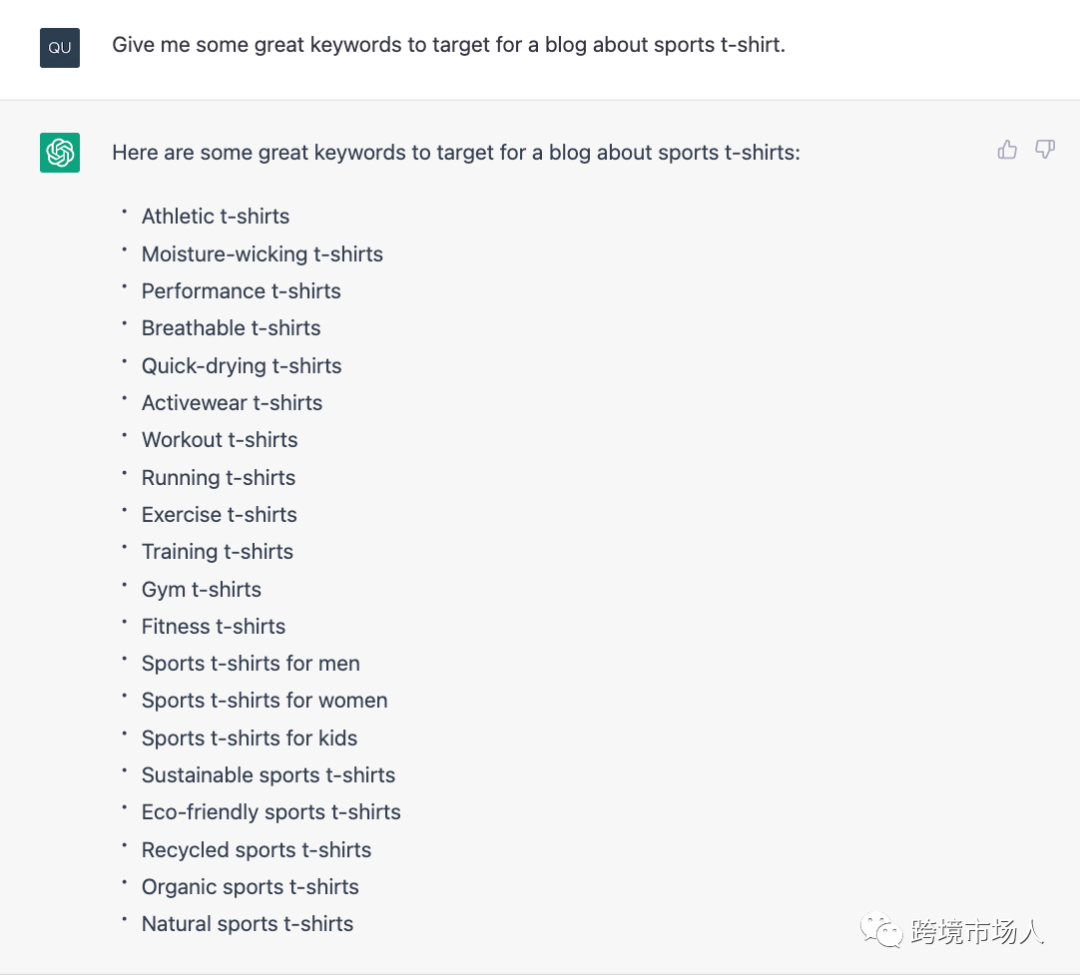This screenshot has height=980, width=1080.
Task: Click "Sports t-shirts for women" keyword
Action: pyautogui.click(x=264, y=701)
